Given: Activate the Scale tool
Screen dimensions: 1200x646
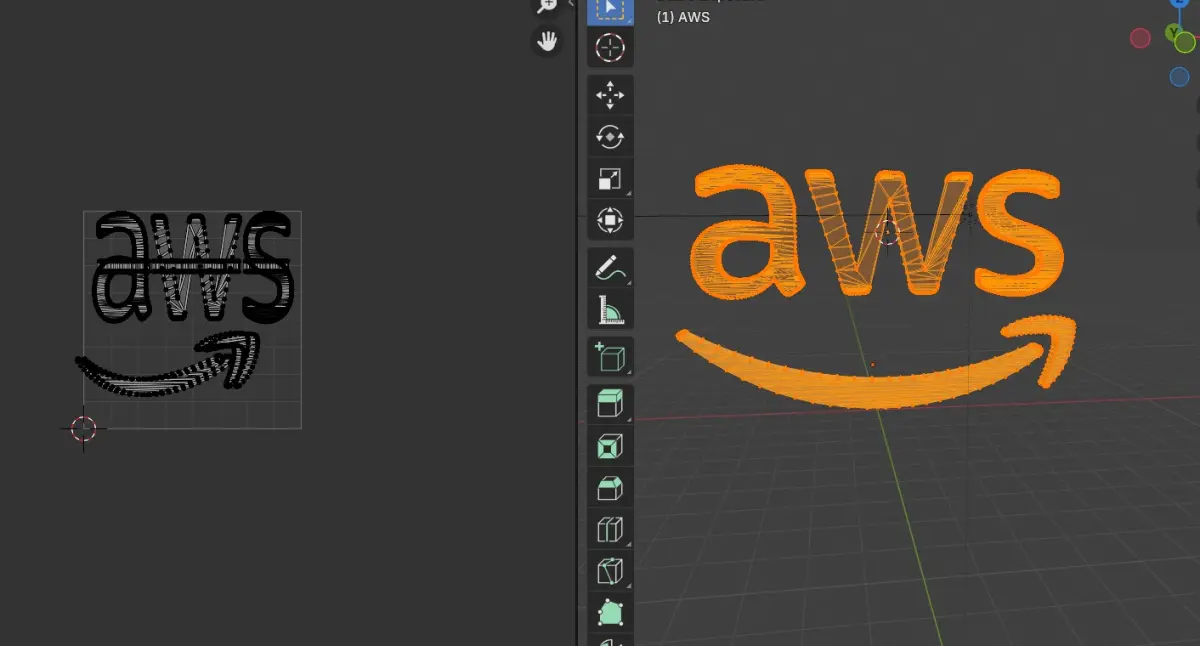Looking at the screenshot, I should [x=609, y=178].
